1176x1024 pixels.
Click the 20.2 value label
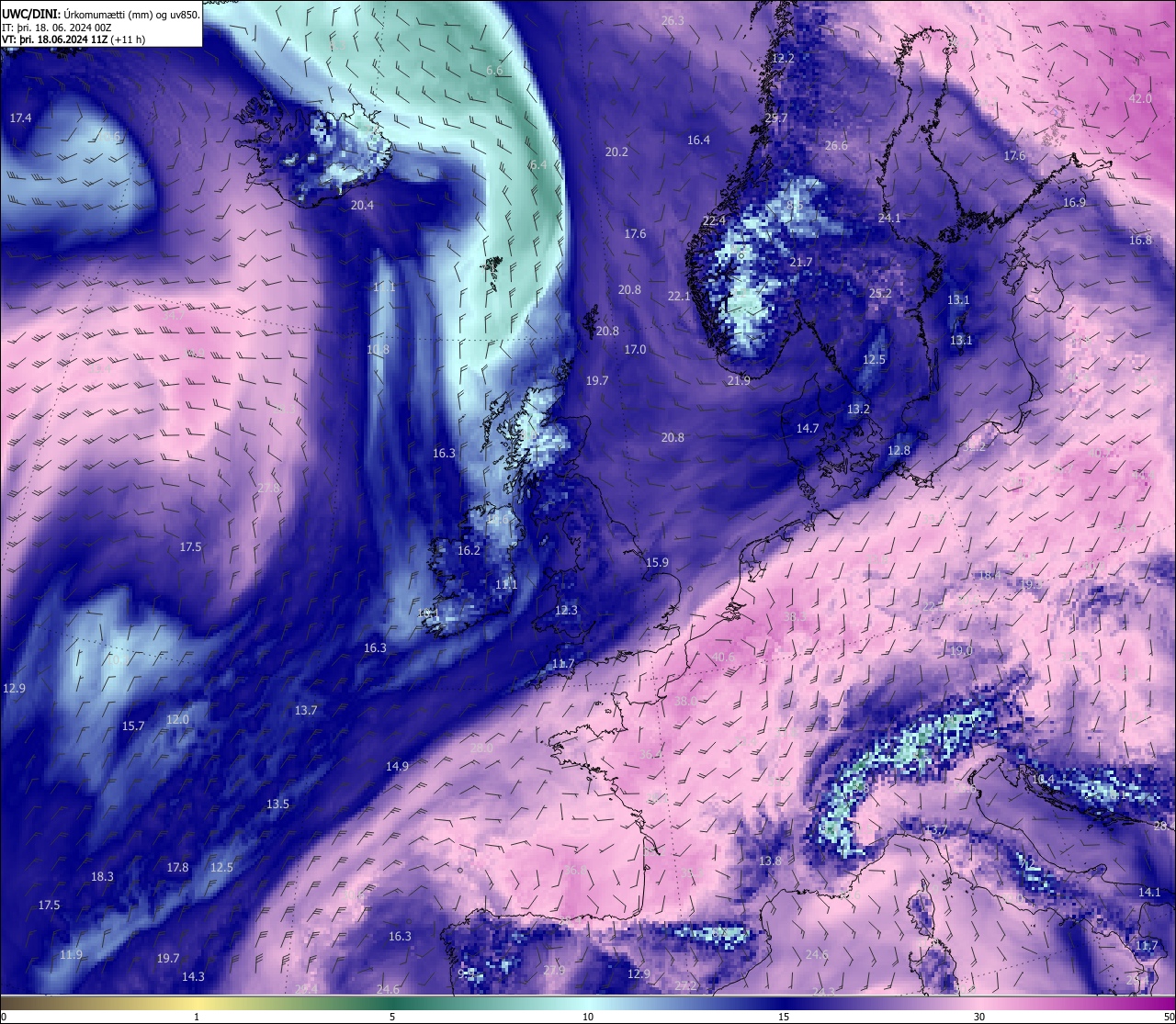(x=616, y=152)
